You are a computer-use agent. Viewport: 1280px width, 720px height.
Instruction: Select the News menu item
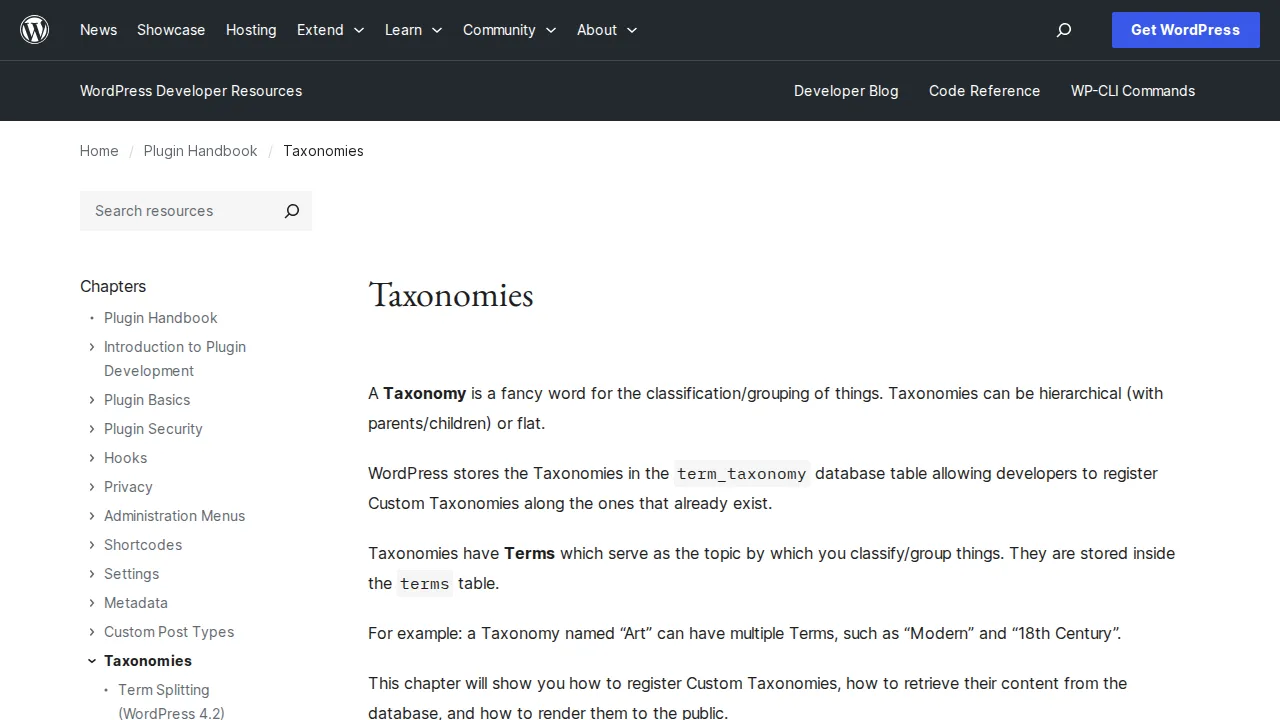point(98,30)
